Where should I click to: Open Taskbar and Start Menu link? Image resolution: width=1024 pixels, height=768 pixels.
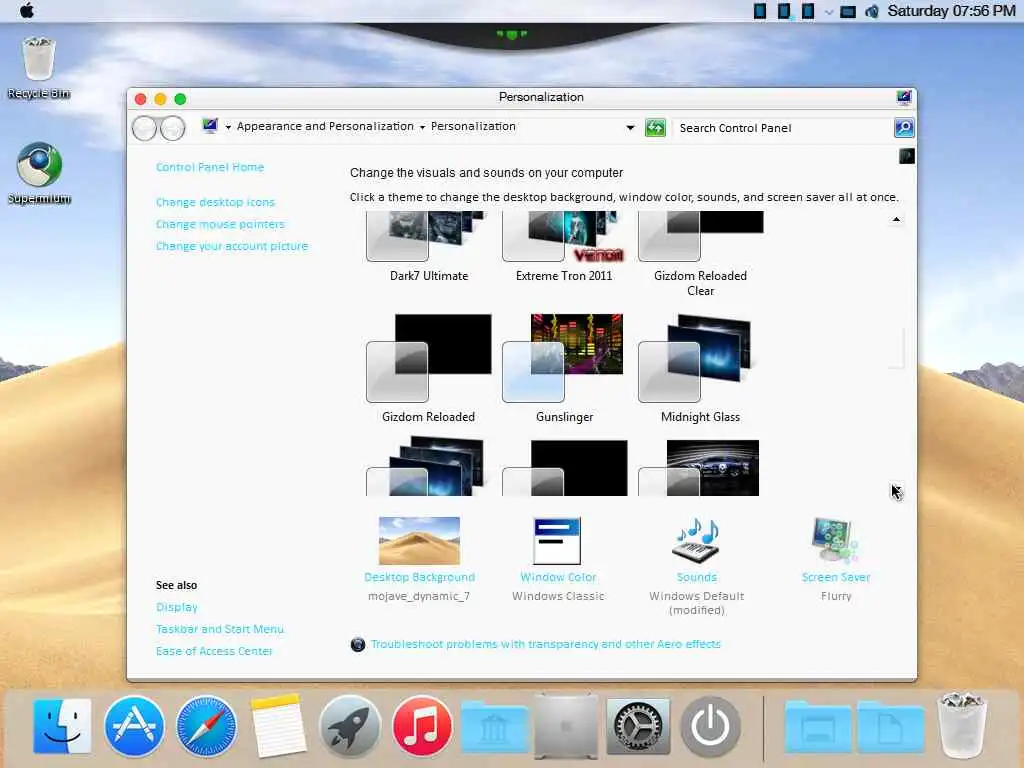pos(219,629)
